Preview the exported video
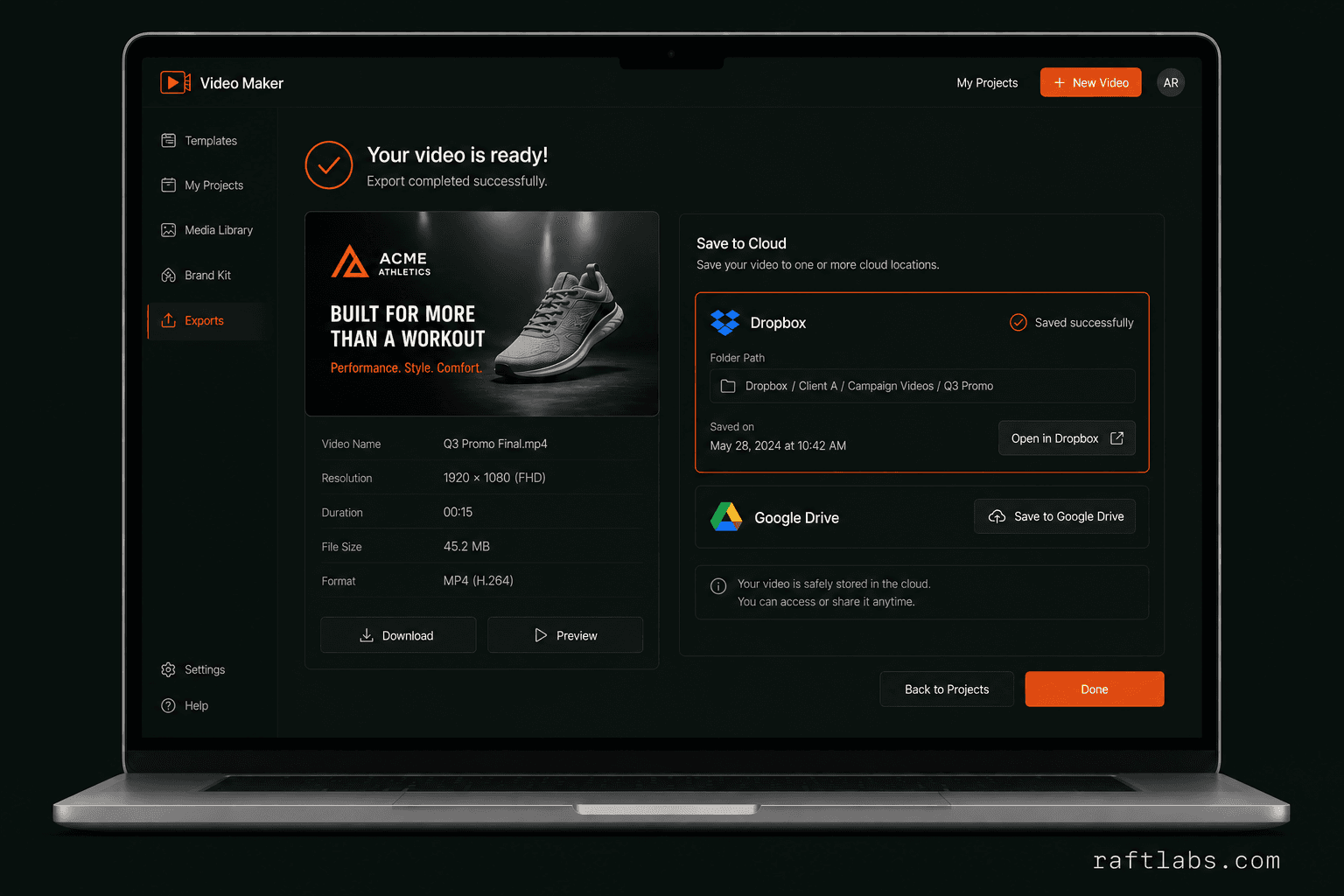The image size is (1344, 896). [565, 635]
